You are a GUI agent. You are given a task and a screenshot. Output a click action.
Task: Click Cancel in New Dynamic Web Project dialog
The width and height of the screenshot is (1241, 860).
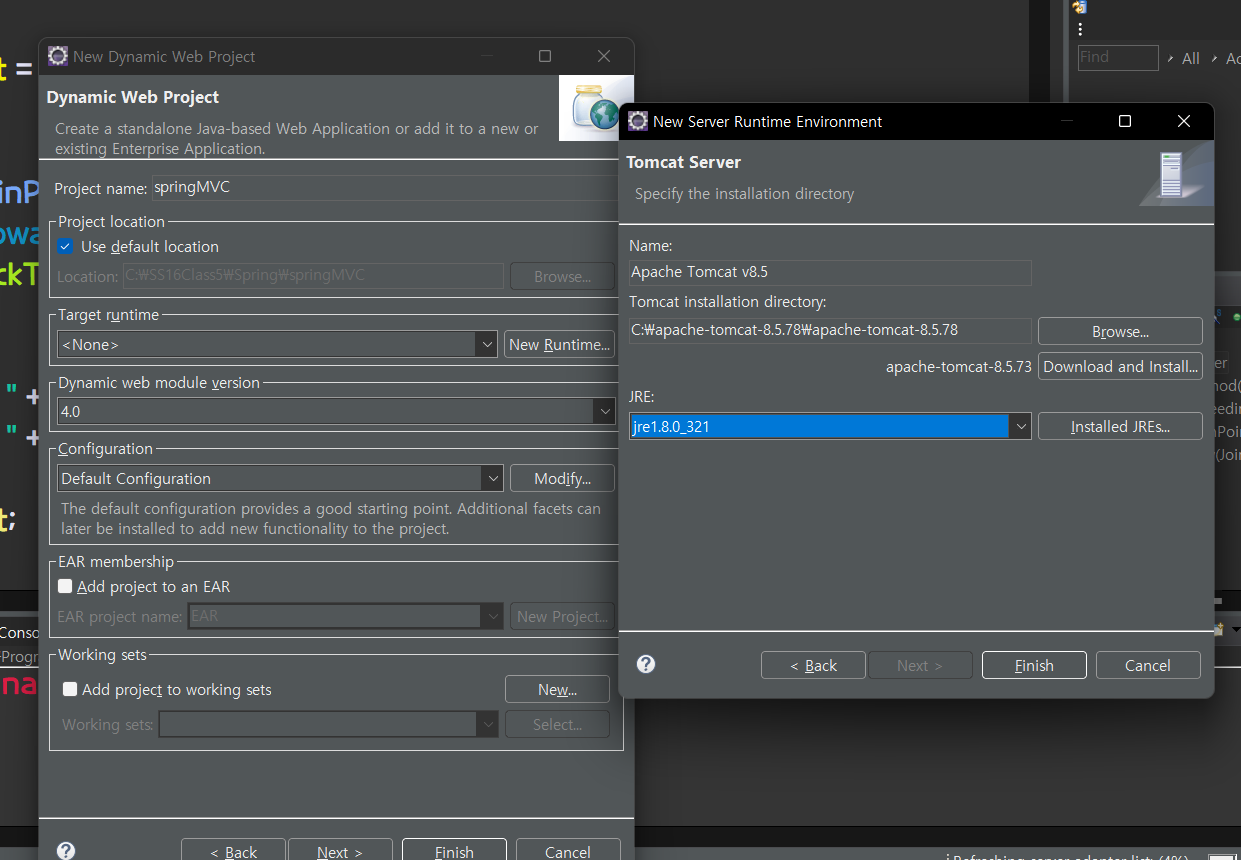(x=568, y=851)
